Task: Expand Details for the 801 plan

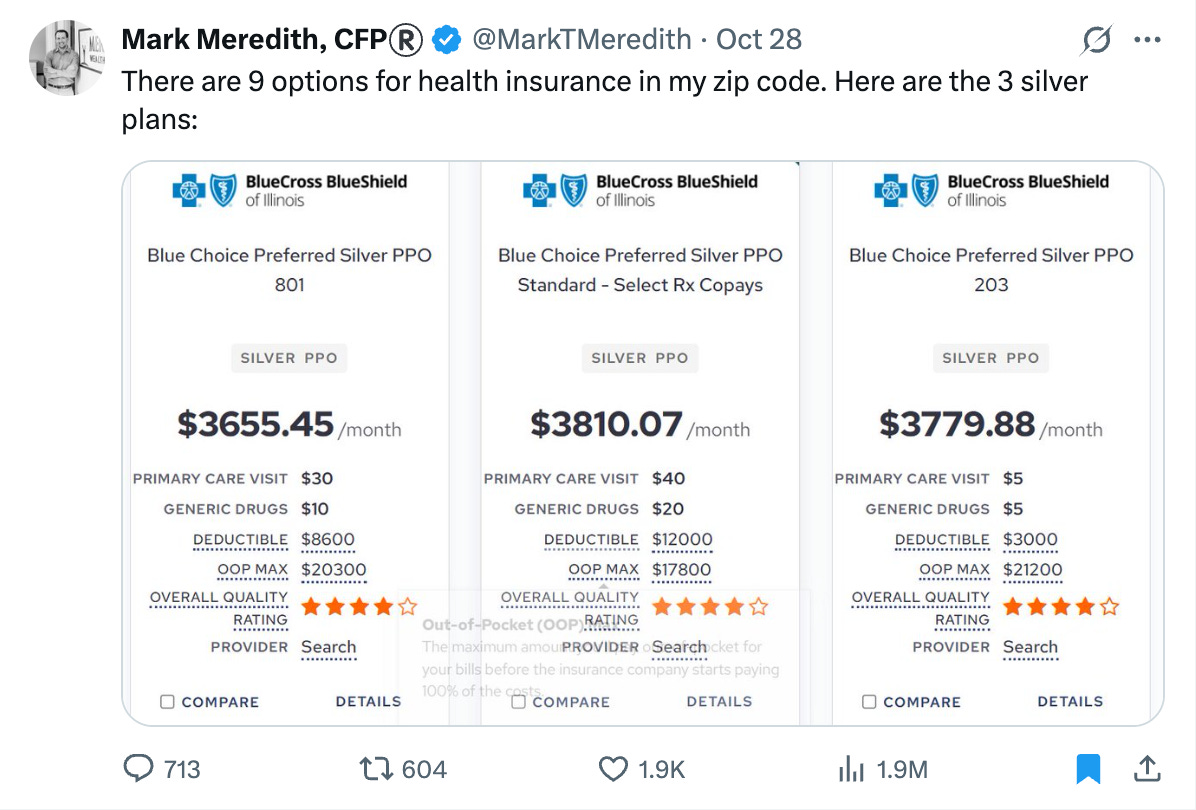Action: pos(368,701)
